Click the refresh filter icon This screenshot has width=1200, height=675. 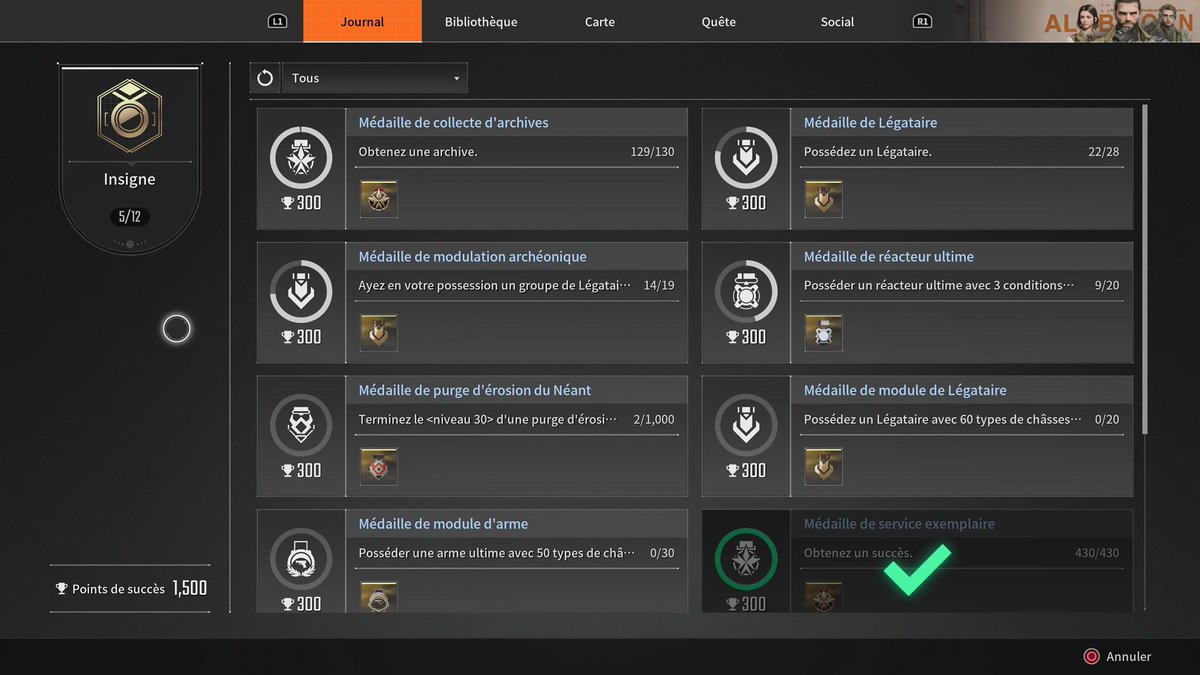click(265, 78)
